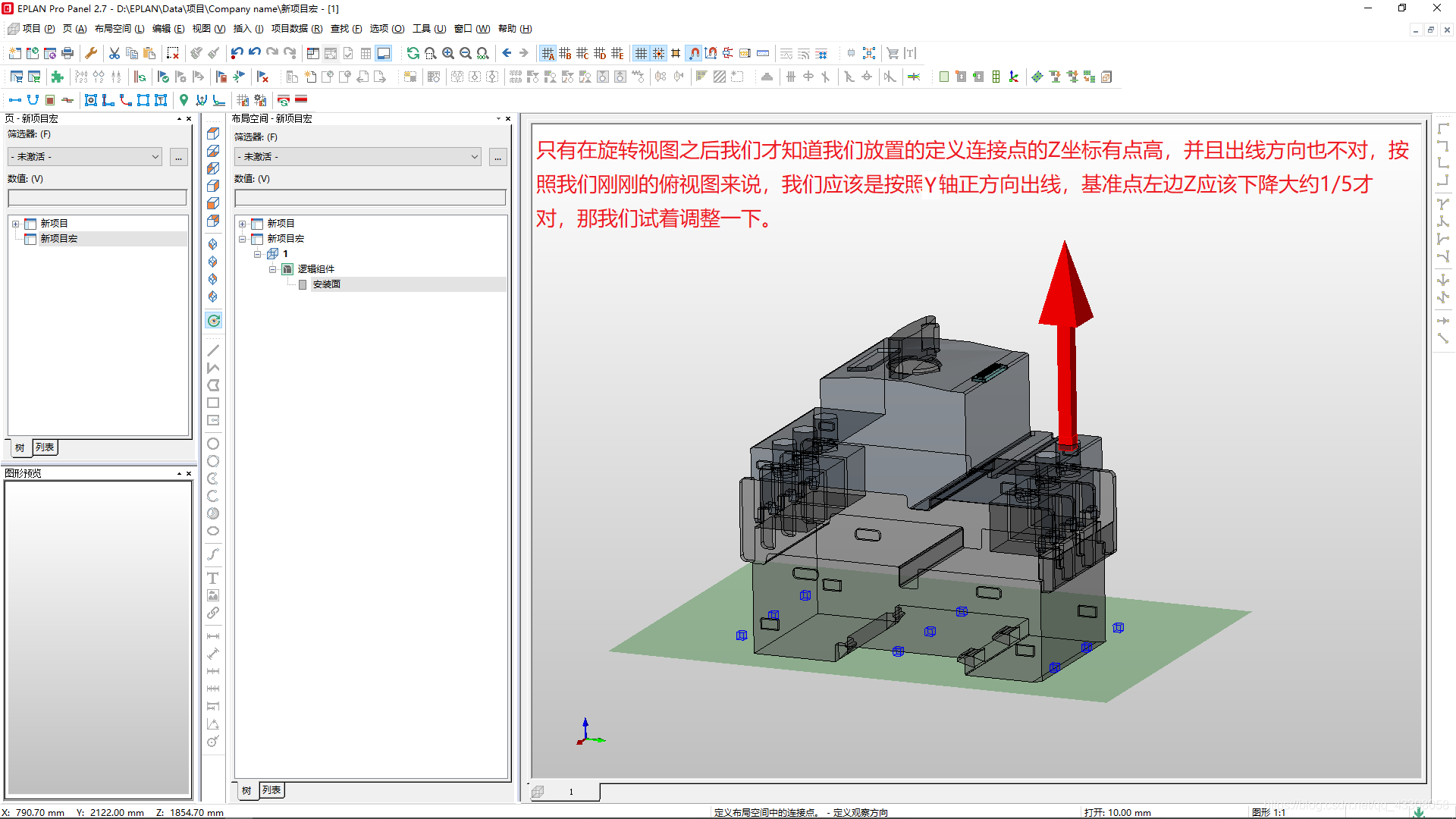Click the filter browse '...' button
1456x819 pixels.
click(x=179, y=157)
